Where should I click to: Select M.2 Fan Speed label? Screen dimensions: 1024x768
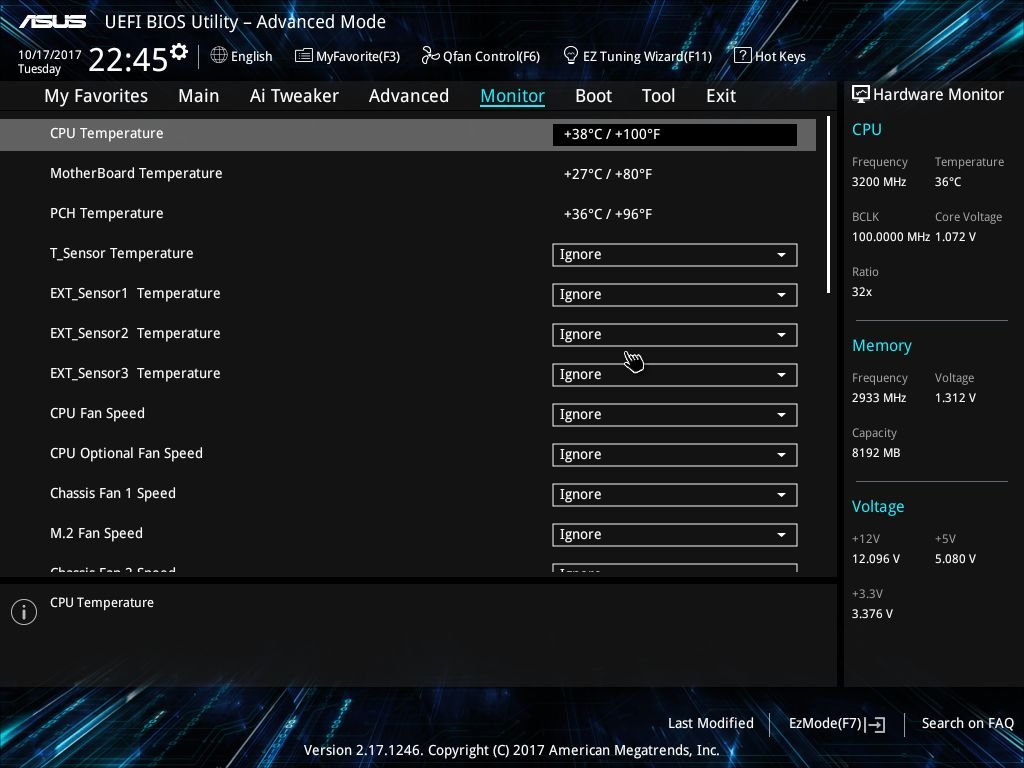96,534
